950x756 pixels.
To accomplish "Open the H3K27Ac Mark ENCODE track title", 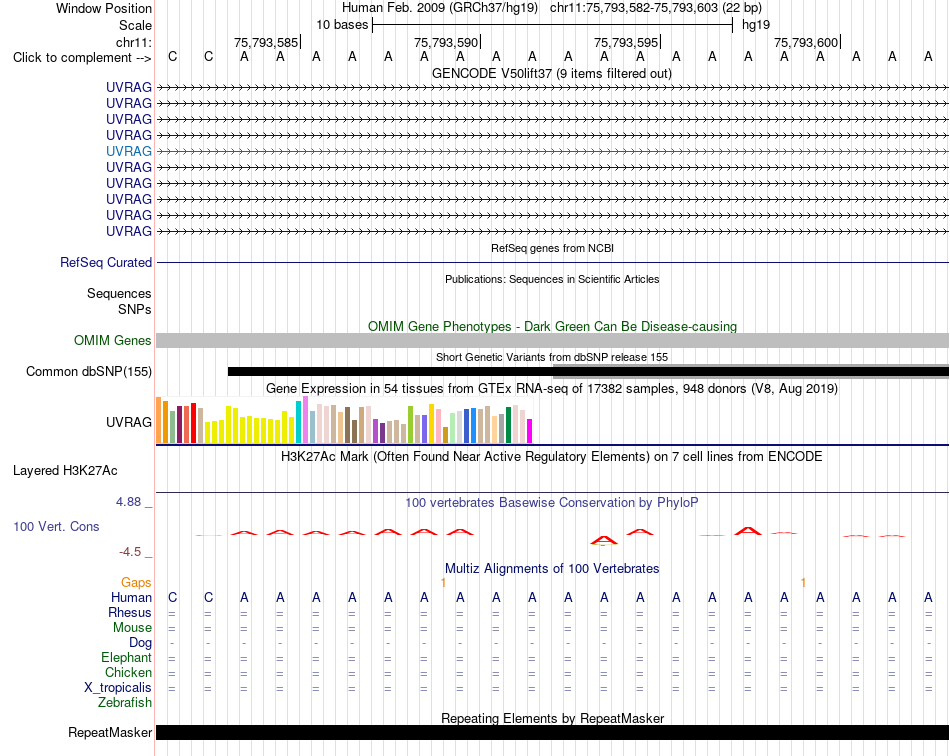I will [x=552, y=457].
